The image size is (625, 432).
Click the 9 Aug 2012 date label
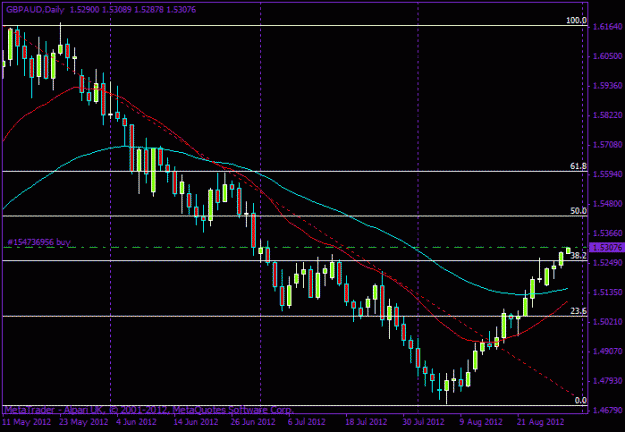pos(480,422)
